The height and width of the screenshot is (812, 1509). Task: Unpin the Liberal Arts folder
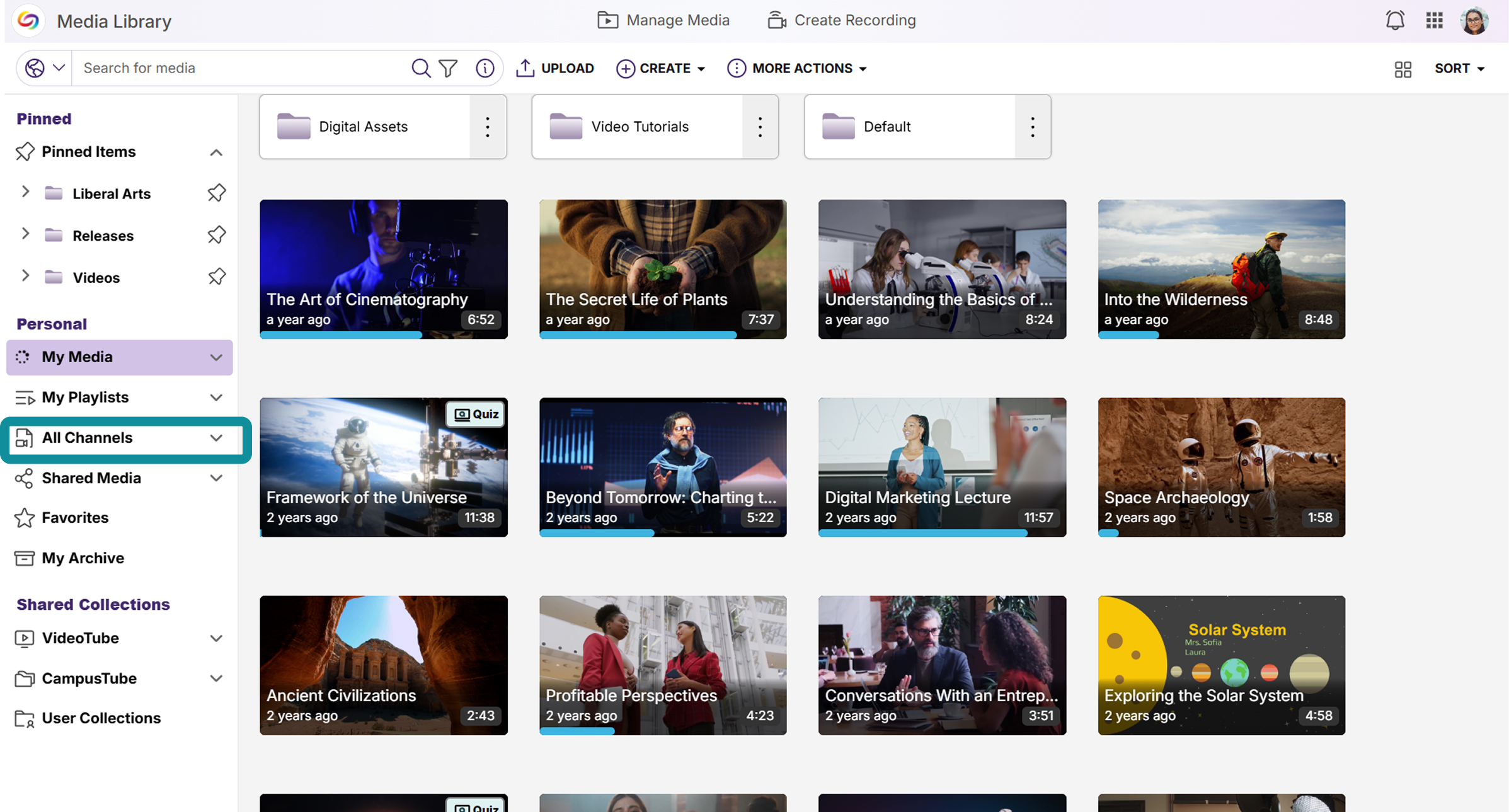pos(216,193)
